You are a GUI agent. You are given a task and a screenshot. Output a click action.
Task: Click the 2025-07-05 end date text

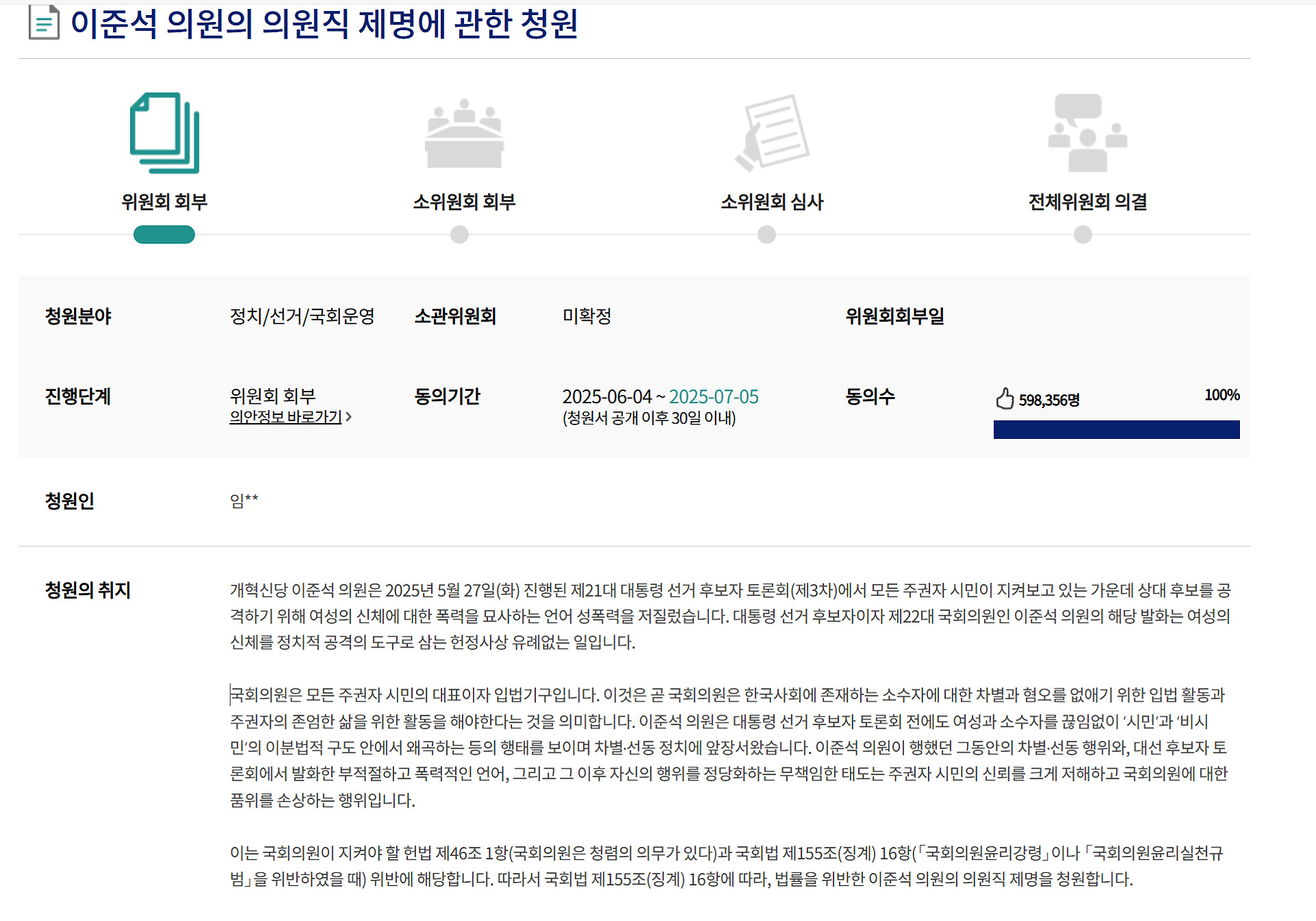click(714, 396)
